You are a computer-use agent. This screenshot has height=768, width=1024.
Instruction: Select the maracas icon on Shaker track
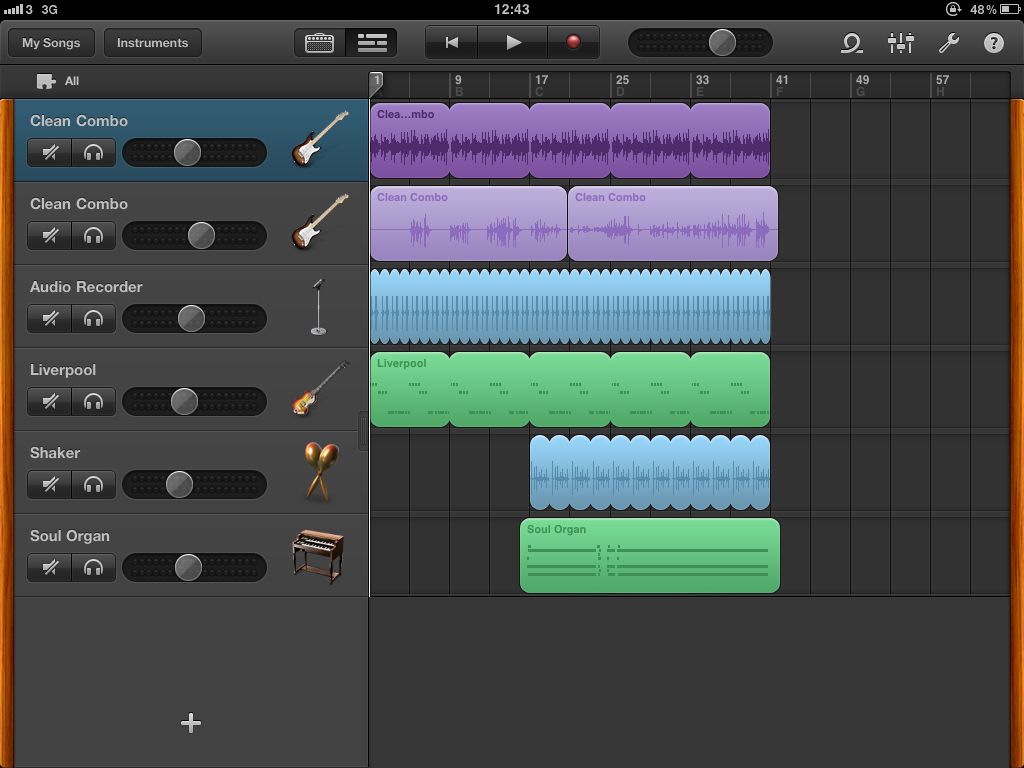coord(322,470)
